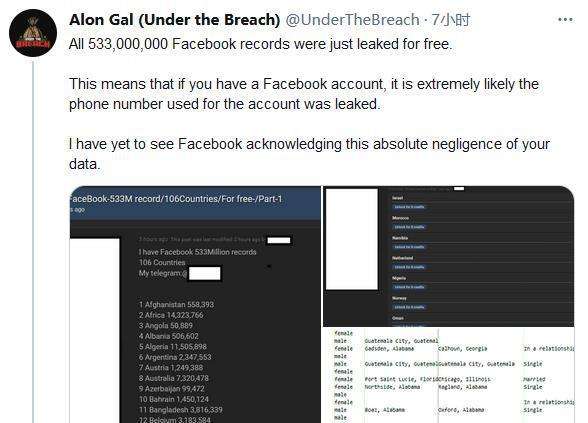The height and width of the screenshot is (423, 588).
Task: Open the leaked records table image
Action: (x=448, y=375)
